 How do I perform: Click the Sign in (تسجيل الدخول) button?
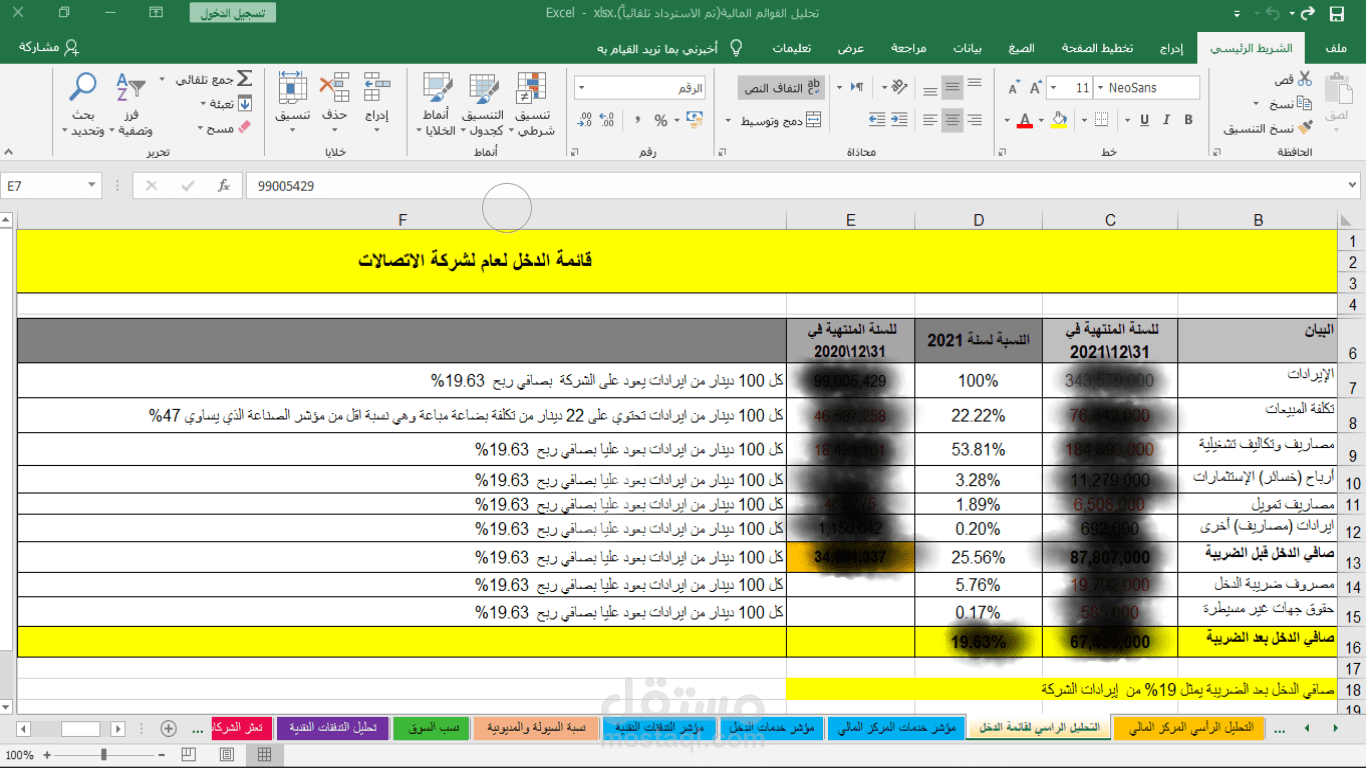[232, 13]
